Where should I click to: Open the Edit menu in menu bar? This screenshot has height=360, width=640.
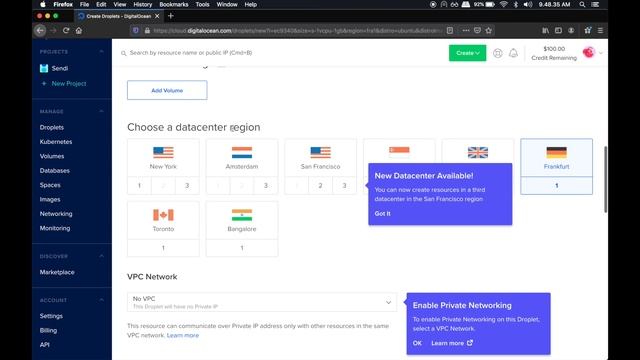[x=101, y=4]
